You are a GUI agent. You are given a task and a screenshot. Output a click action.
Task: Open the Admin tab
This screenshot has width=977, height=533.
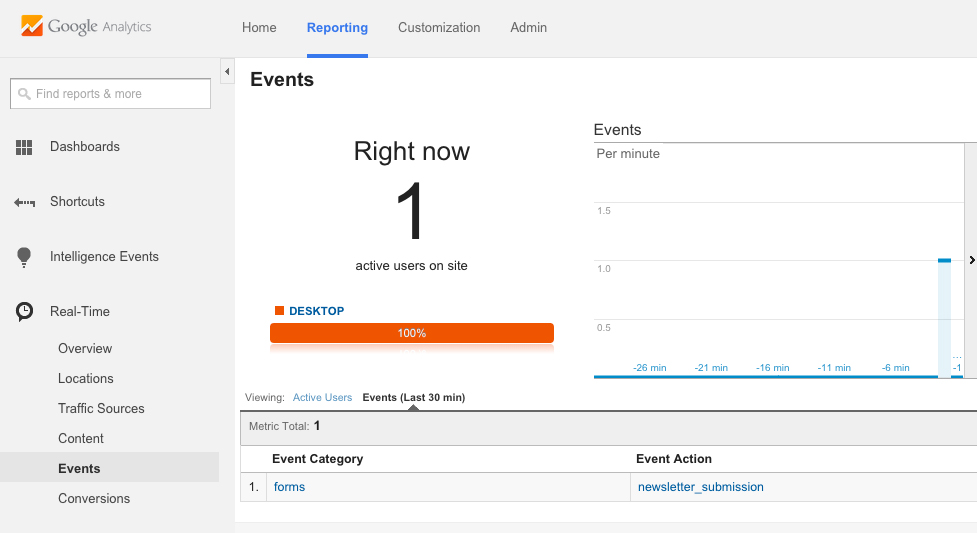tap(528, 28)
